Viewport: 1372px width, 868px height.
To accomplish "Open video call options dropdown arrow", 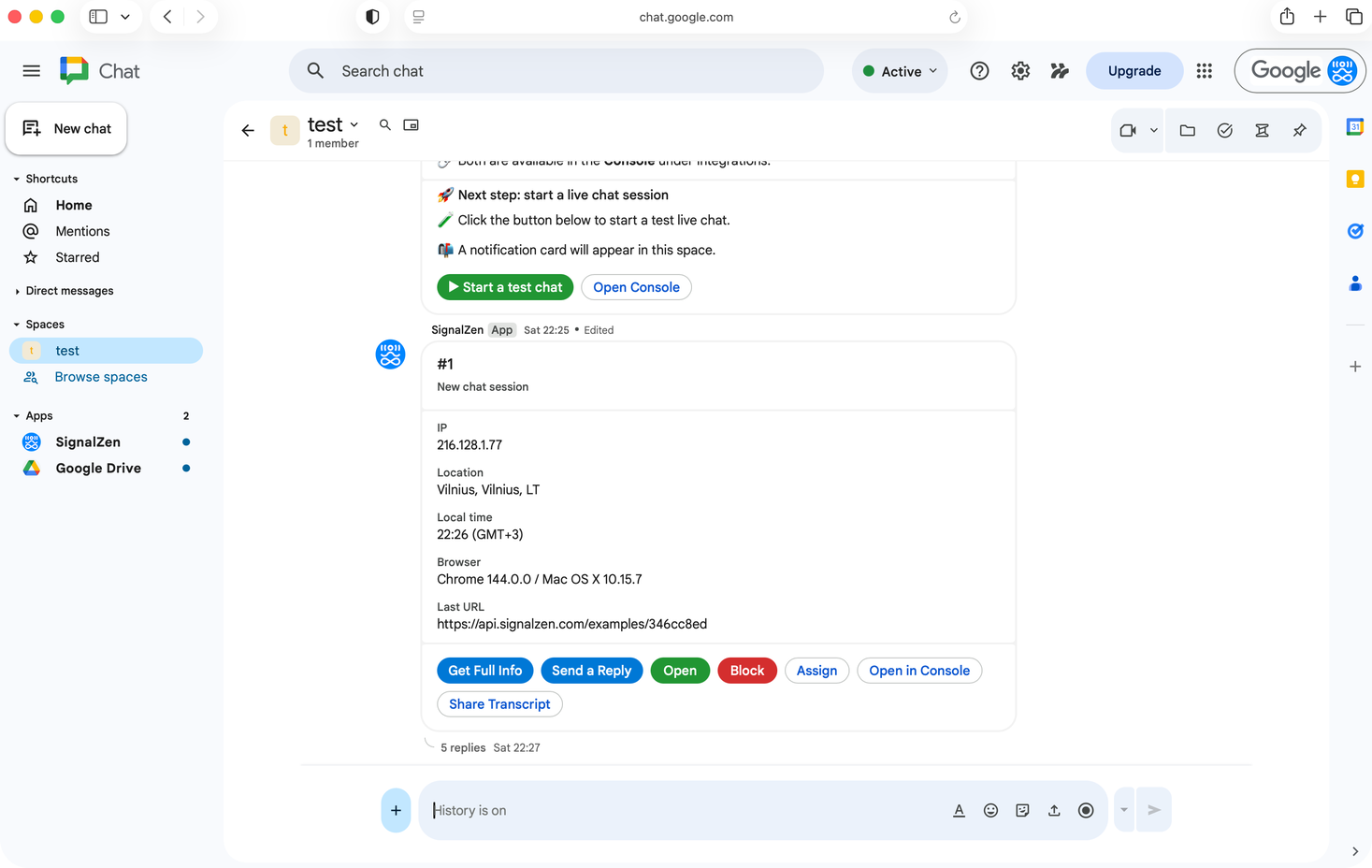I will pyautogui.click(x=1154, y=131).
